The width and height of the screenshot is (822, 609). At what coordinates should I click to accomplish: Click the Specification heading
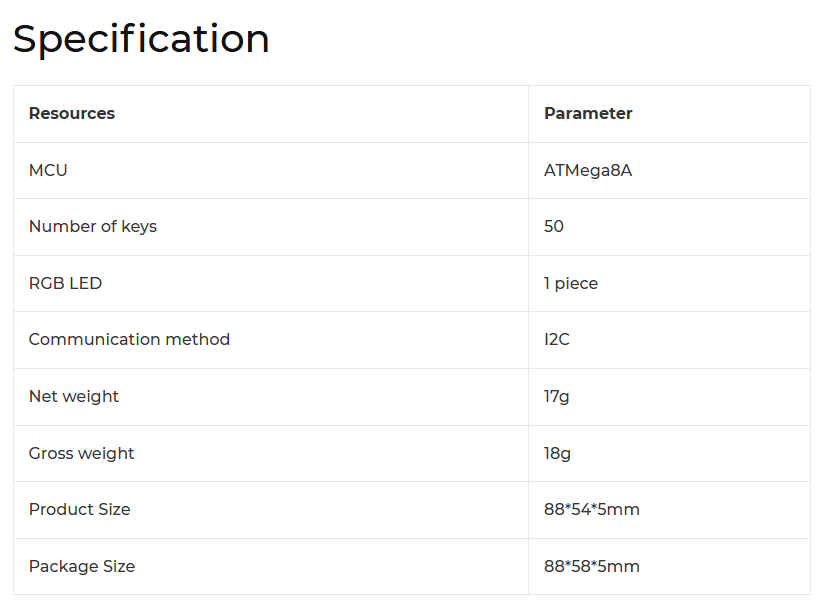pos(141,40)
